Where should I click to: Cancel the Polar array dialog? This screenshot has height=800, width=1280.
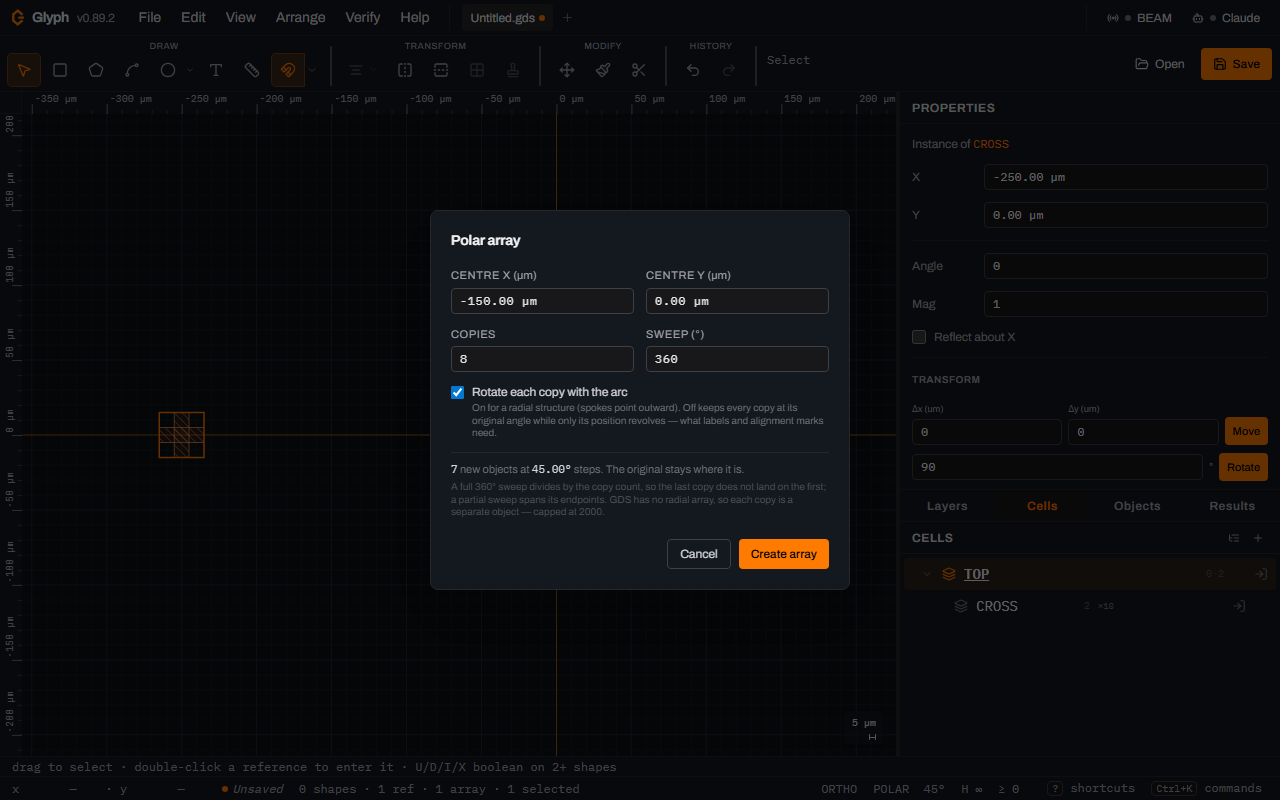699,554
